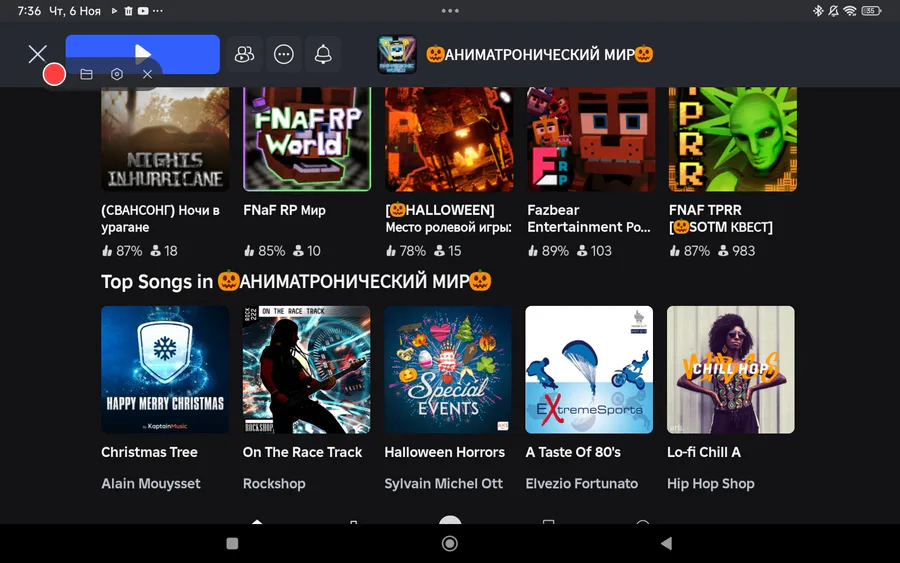Select 'Fazbear Entertainment Ро...' title
This screenshot has width=900, height=563.
[589, 219]
